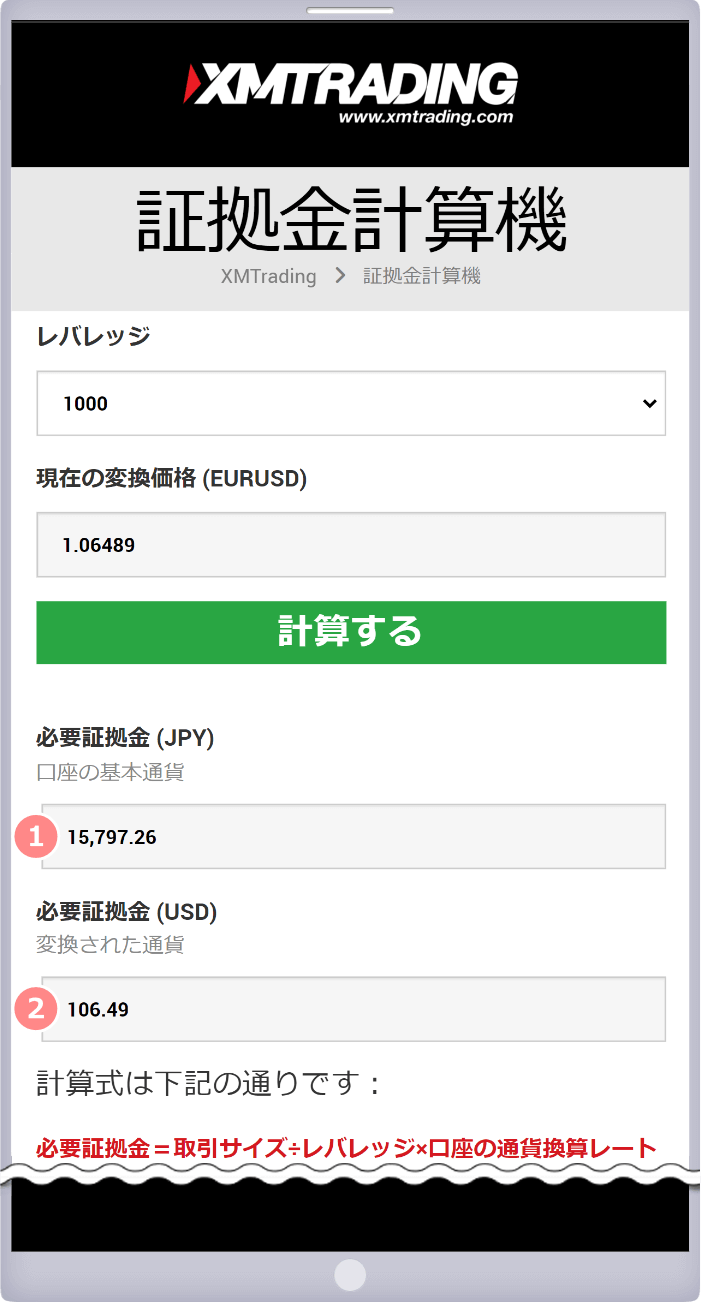Tap the phone speaker slot at top
This screenshot has height=1302, width=701.
pyautogui.click(x=350, y=12)
